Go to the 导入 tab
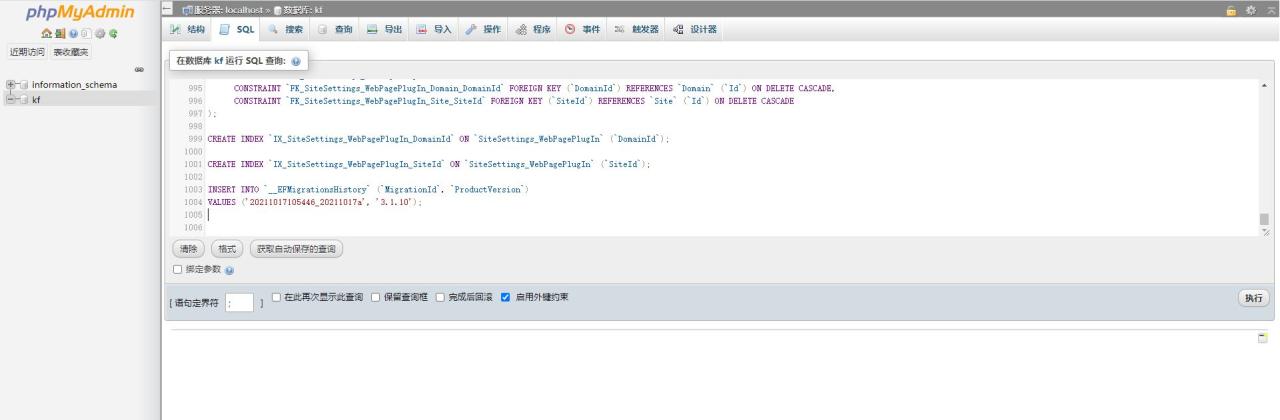Screen dimensions: 1280x420 click(x=434, y=29)
